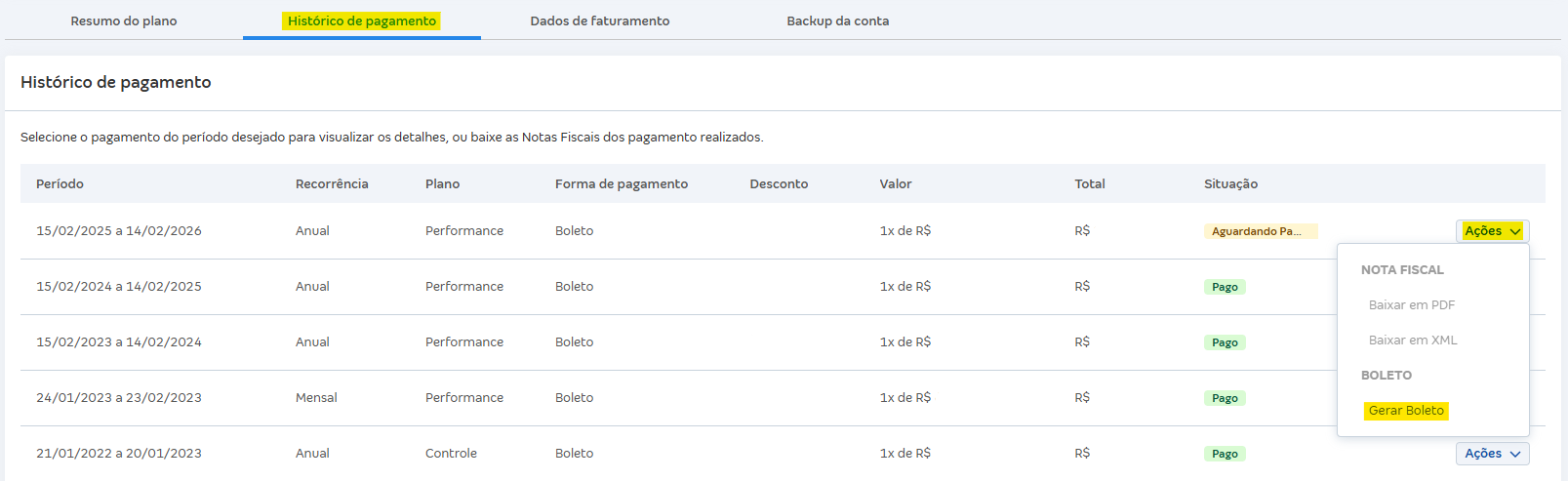View details for 21/01/2022 a 20/01/2023
This screenshot has width=1568, height=481.
(x=119, y=454)
